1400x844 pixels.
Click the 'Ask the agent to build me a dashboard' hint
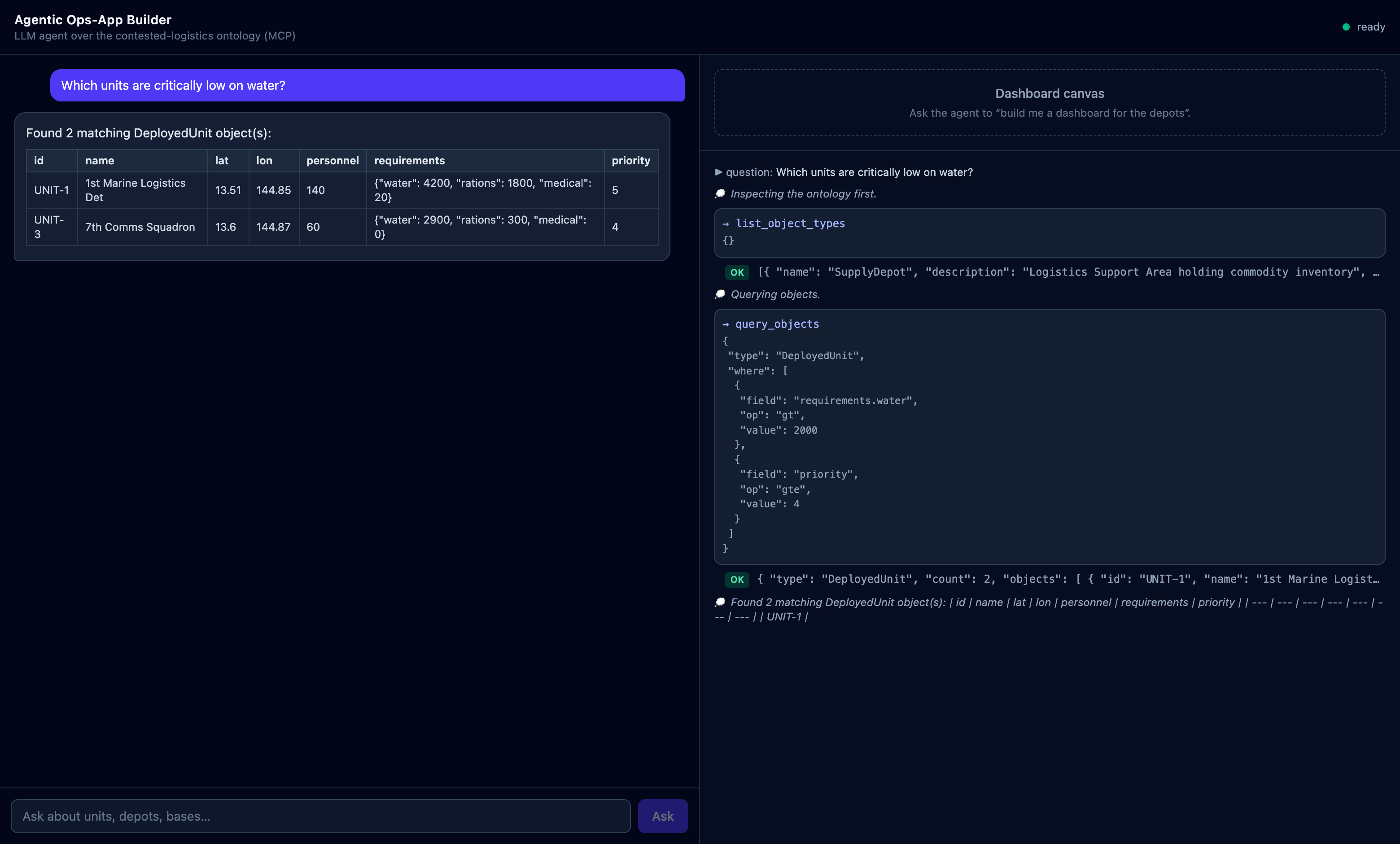[x=1050, y=113]
